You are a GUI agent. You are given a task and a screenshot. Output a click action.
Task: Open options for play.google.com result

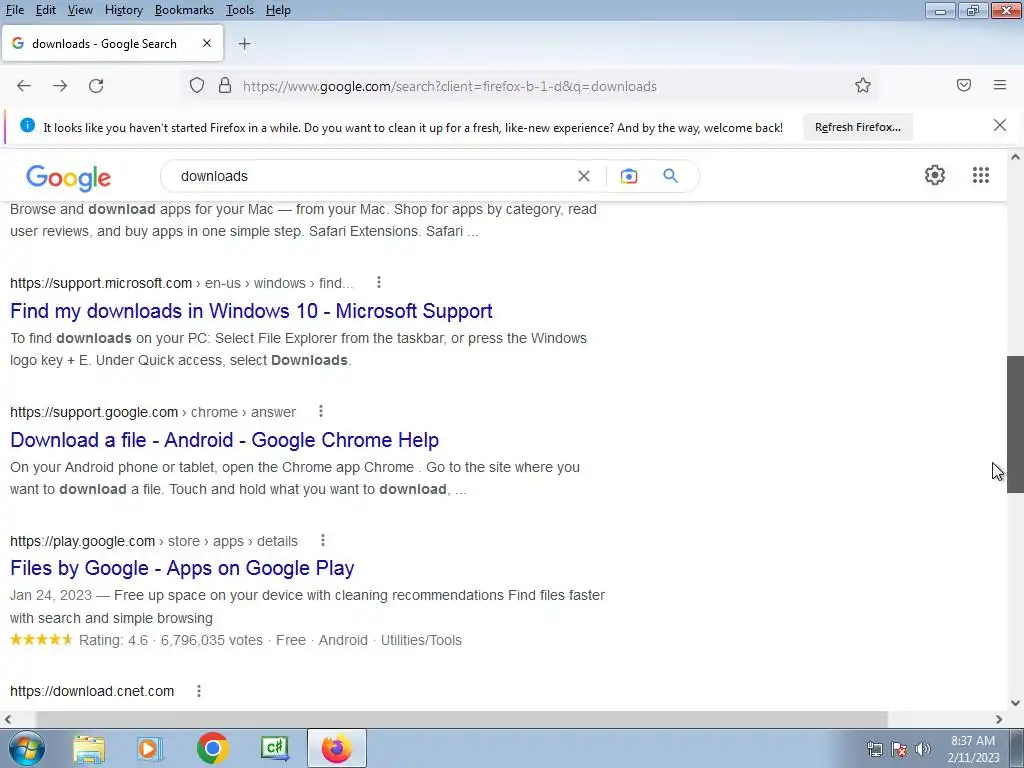click(323, 540)
